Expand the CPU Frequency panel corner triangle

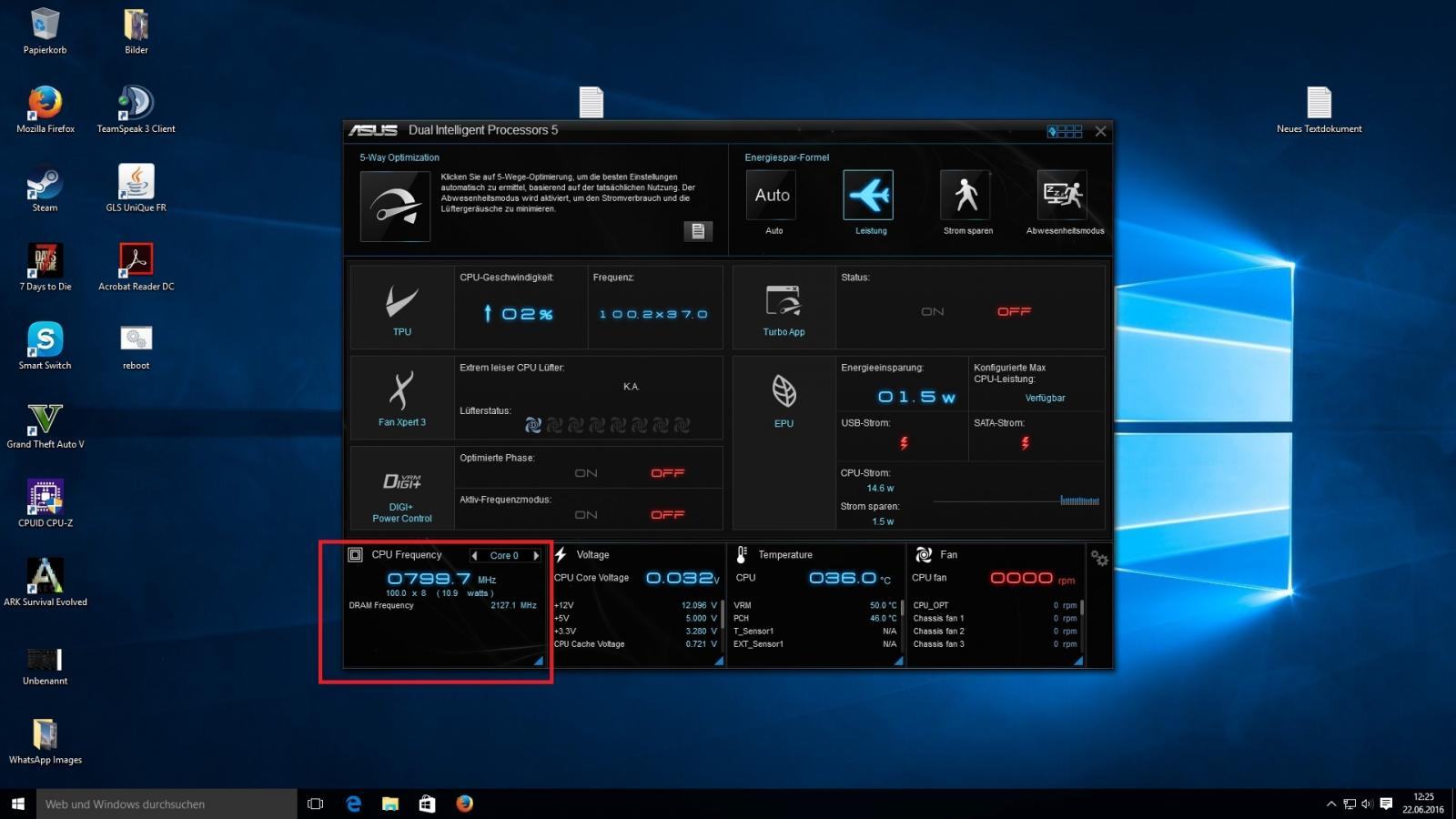point(539,661)
